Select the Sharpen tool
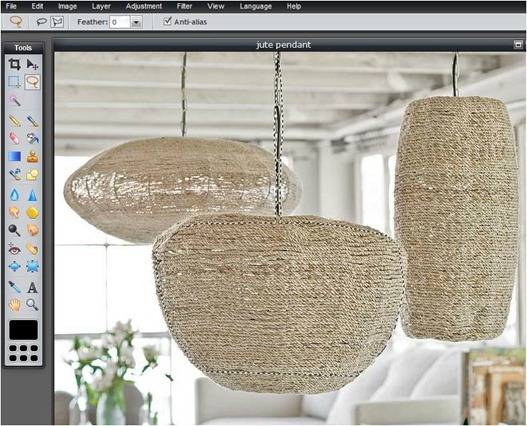This screenshot has height=426, width=527. tap(32, 195)
